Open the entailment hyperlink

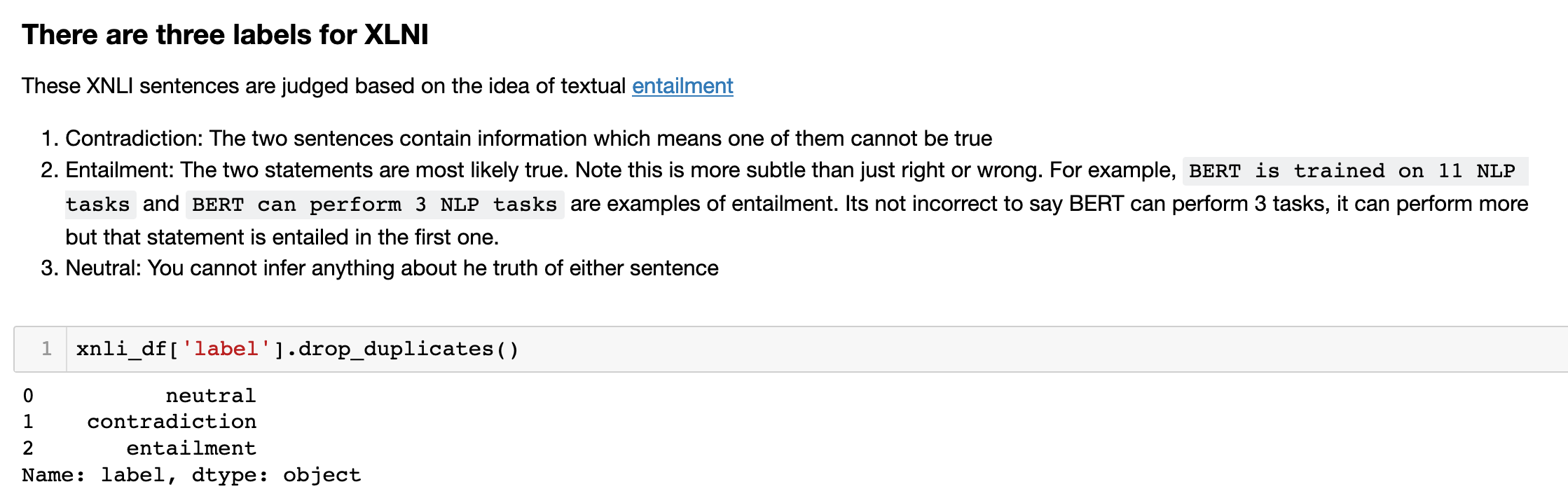682,86
